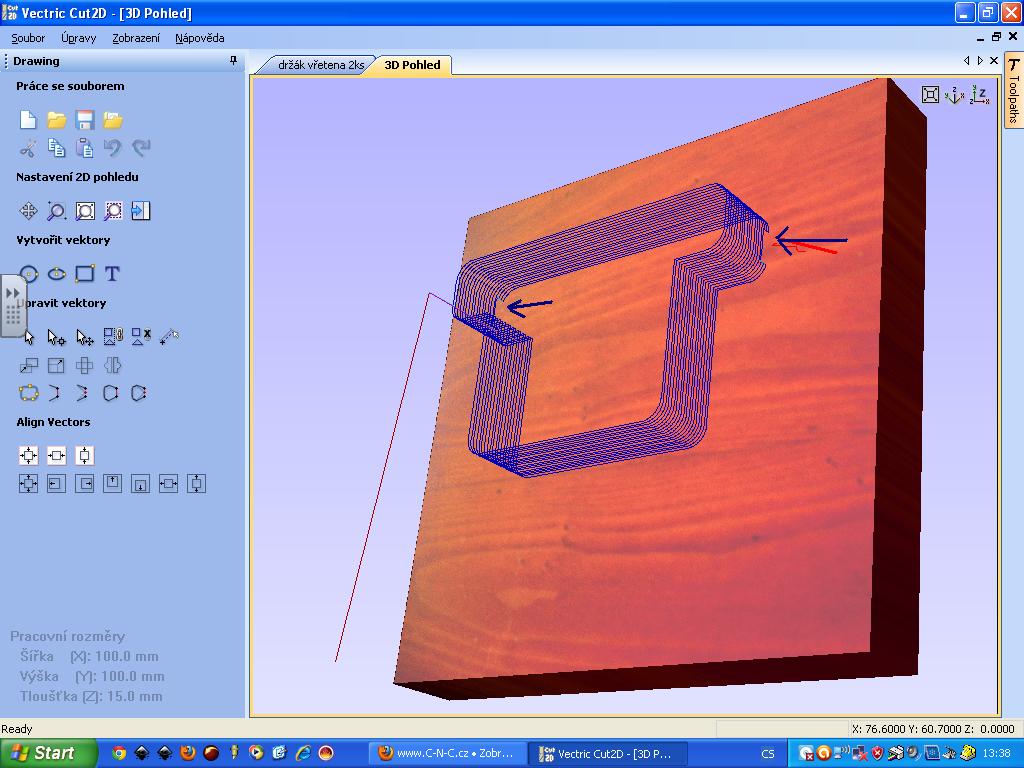Activate the zoom magnifier tool in 2D view settings
Viewport: 1024px width, 768px height.
point(57,211)
